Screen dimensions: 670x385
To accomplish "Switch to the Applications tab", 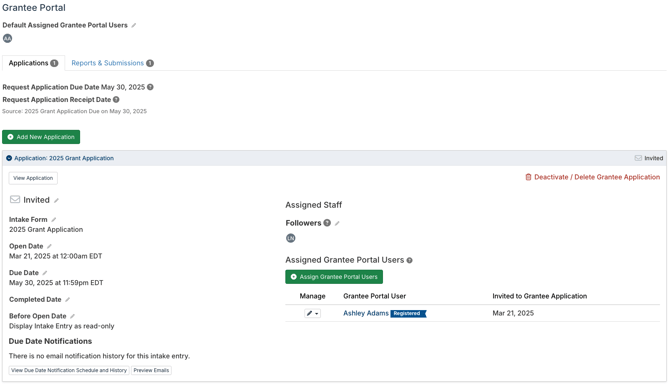I will click(33, 63).
